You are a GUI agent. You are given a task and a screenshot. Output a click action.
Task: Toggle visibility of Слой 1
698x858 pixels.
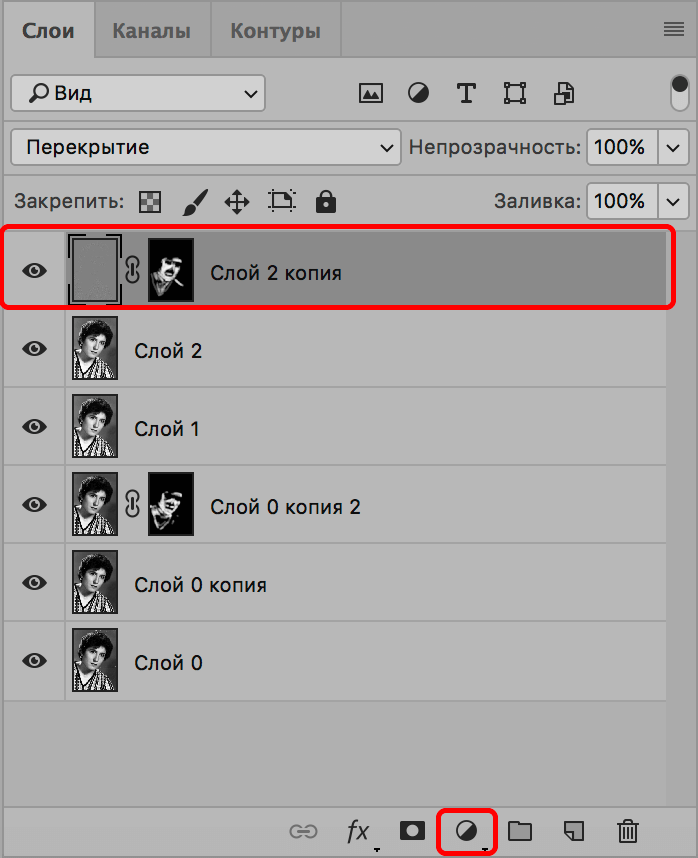[35, 426]
